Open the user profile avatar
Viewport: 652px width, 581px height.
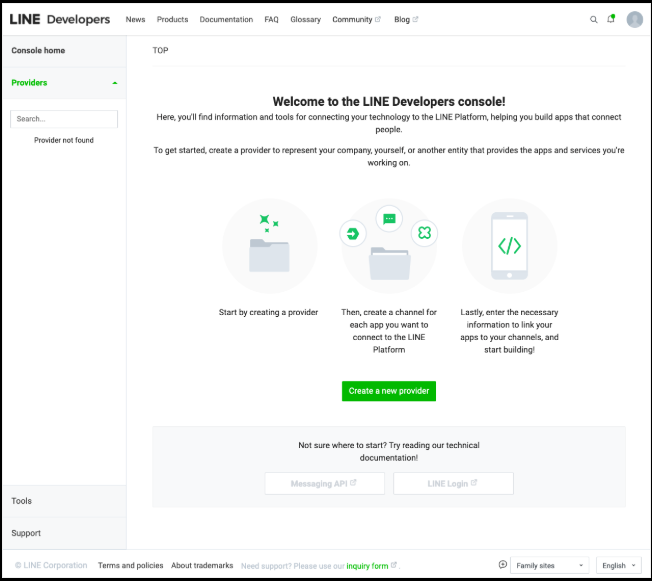tap(634, 19)
